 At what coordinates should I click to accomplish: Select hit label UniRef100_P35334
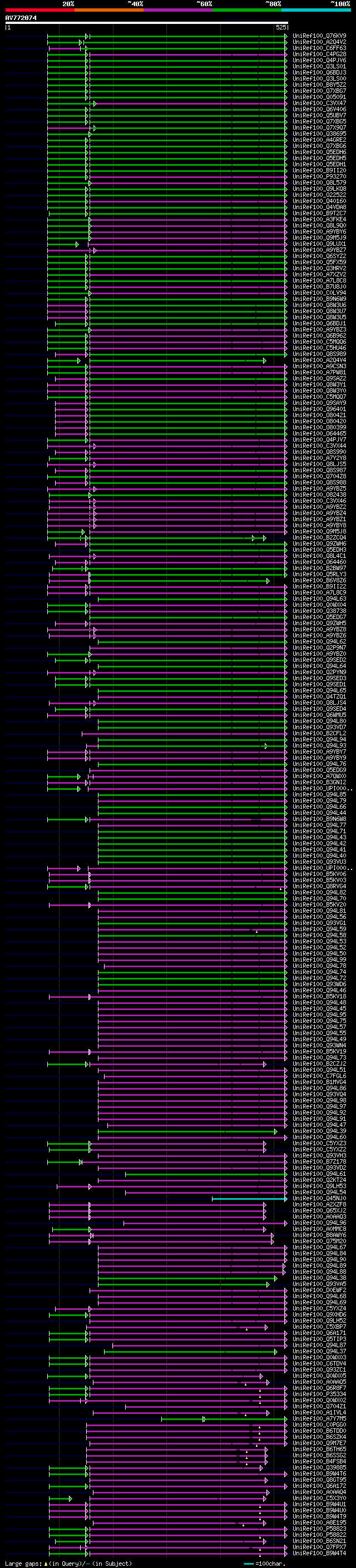click(x=319, y=1394)
